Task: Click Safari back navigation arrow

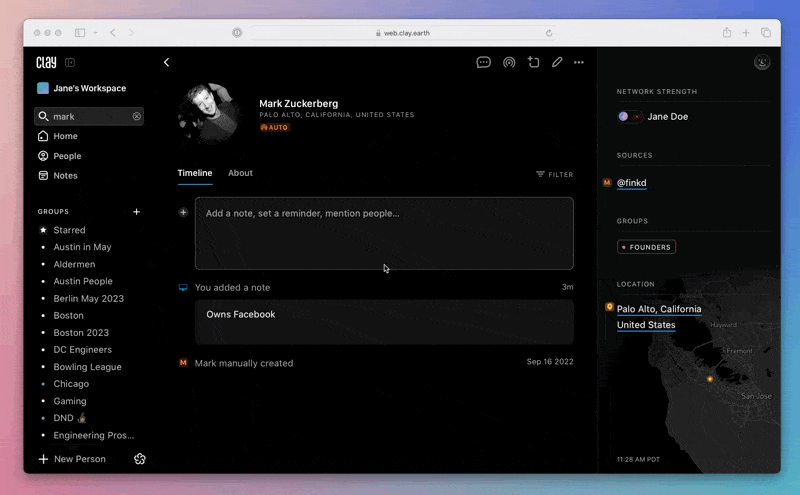Action: point(113,33)
